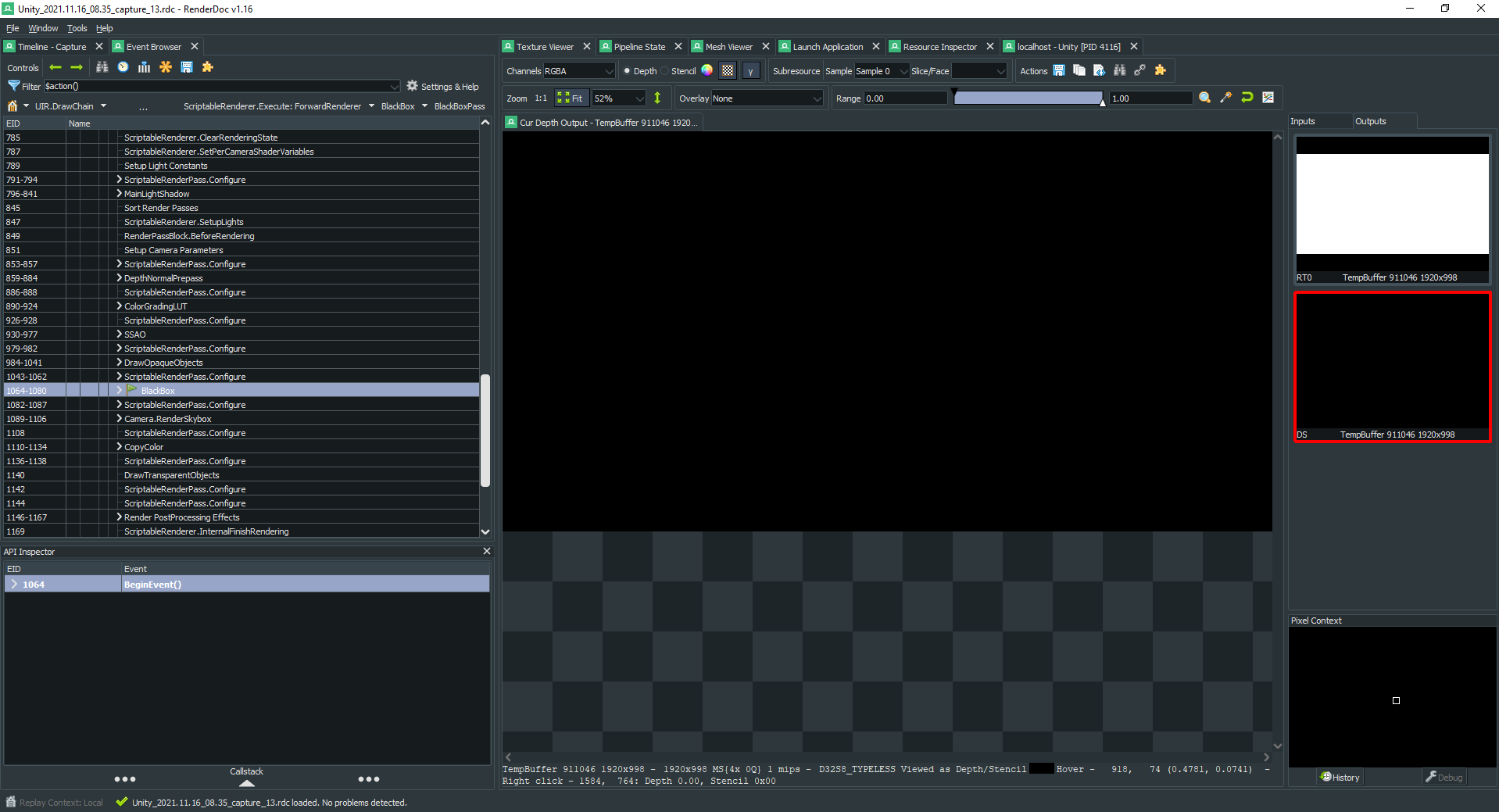
Task: Open the Channels RGBA dropdown
Action: click(578, 71)
